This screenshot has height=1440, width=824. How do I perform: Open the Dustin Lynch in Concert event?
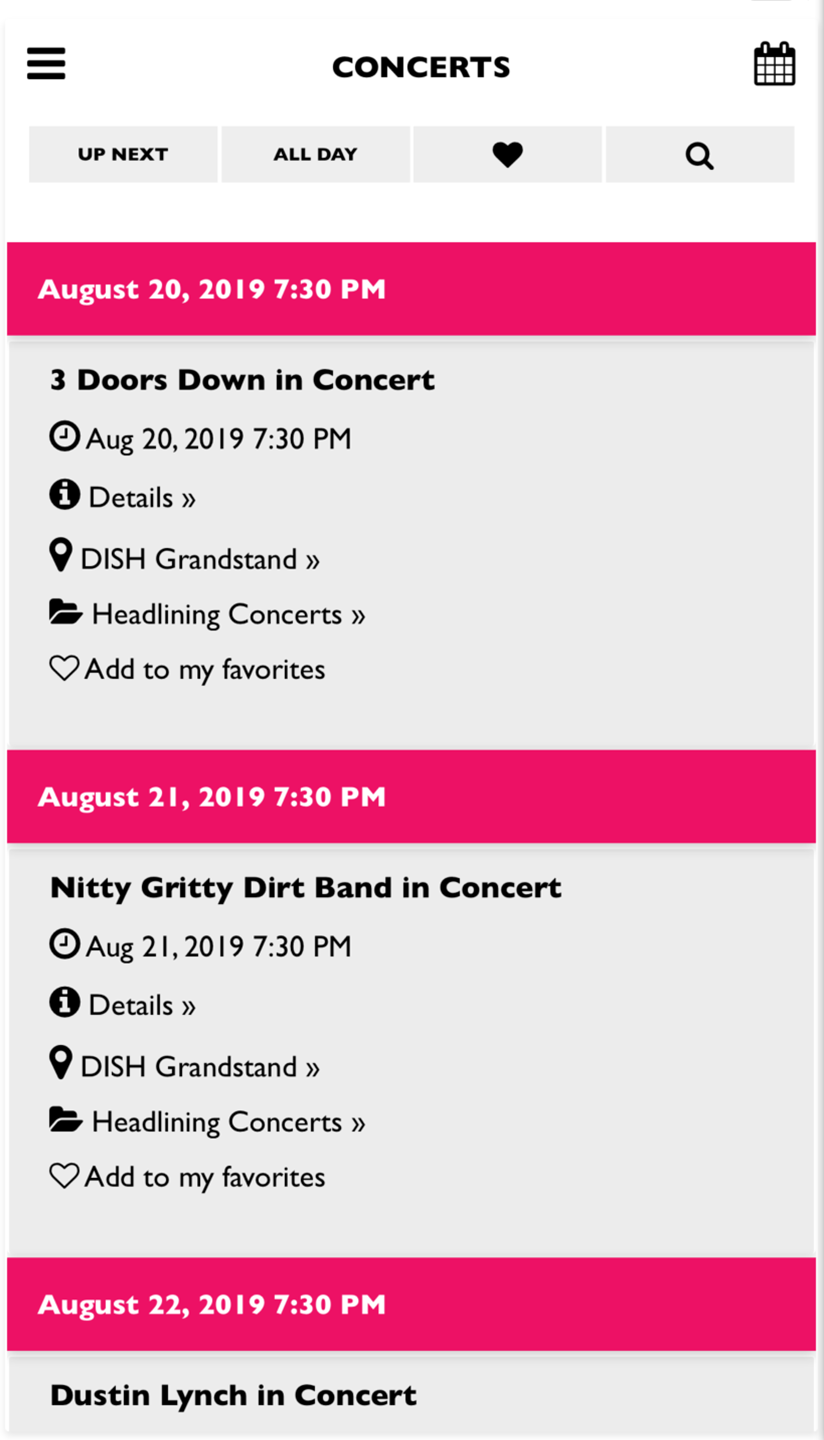233,1395
